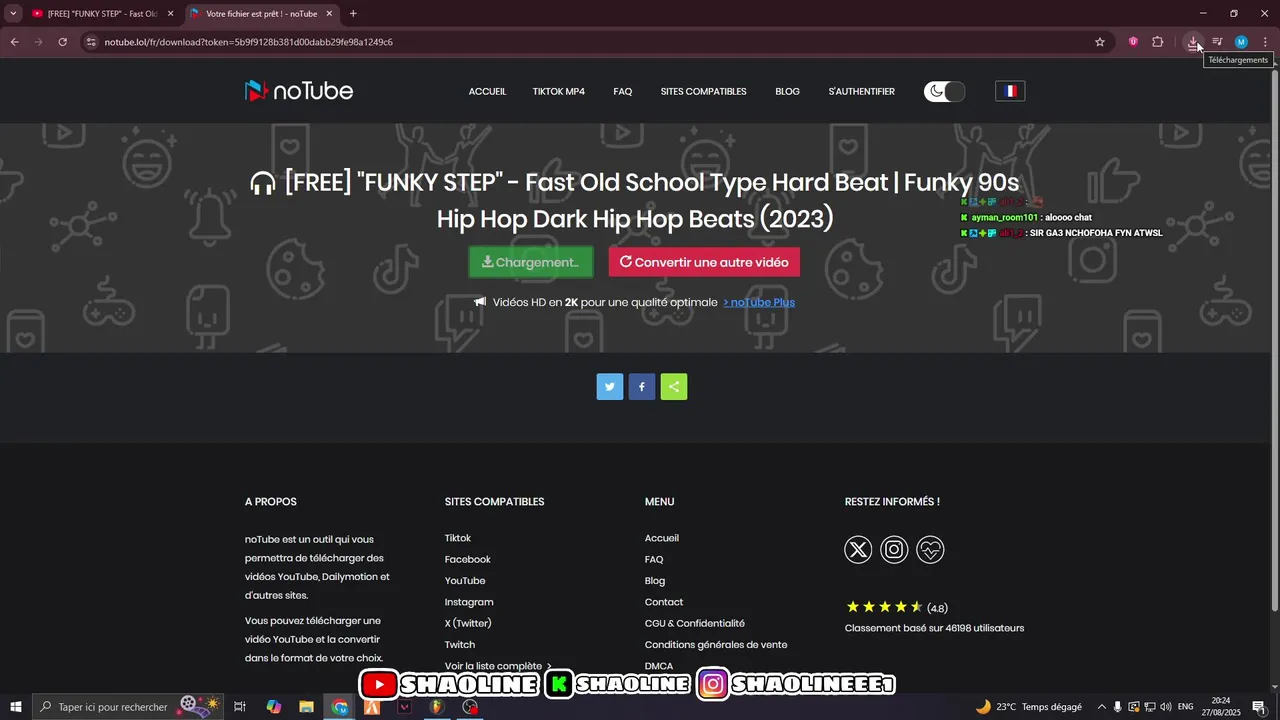Open the tab search dropdown arrow
Image resolution: width=1280 pixels, height=720 pixels.
(13, 14)
